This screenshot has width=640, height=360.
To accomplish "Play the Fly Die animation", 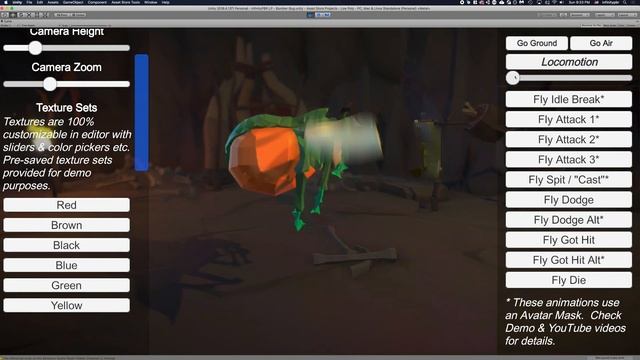I will tap(569, 280).
